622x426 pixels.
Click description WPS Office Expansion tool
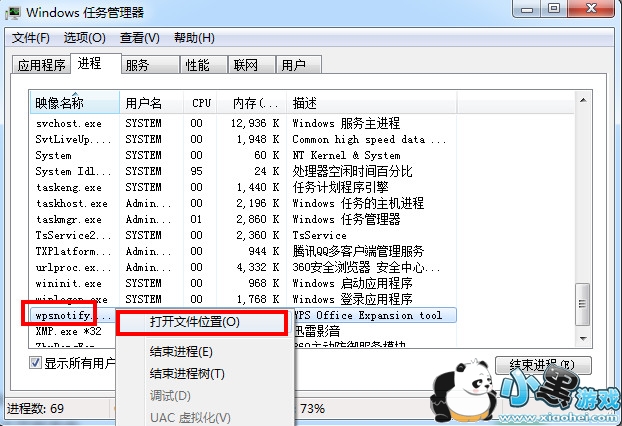coord(367,315)
